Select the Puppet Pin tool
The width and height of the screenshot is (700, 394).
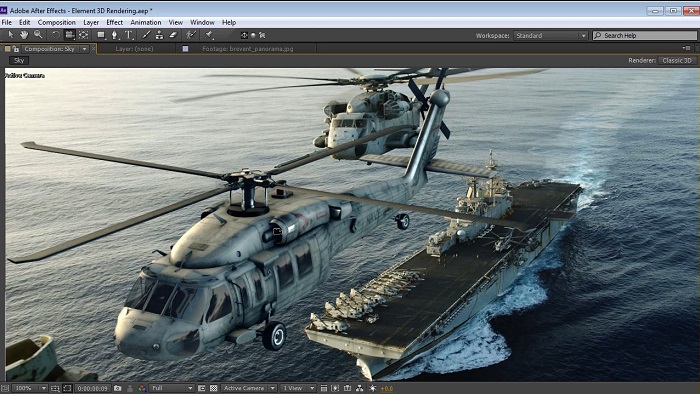[x=209, y=35]
